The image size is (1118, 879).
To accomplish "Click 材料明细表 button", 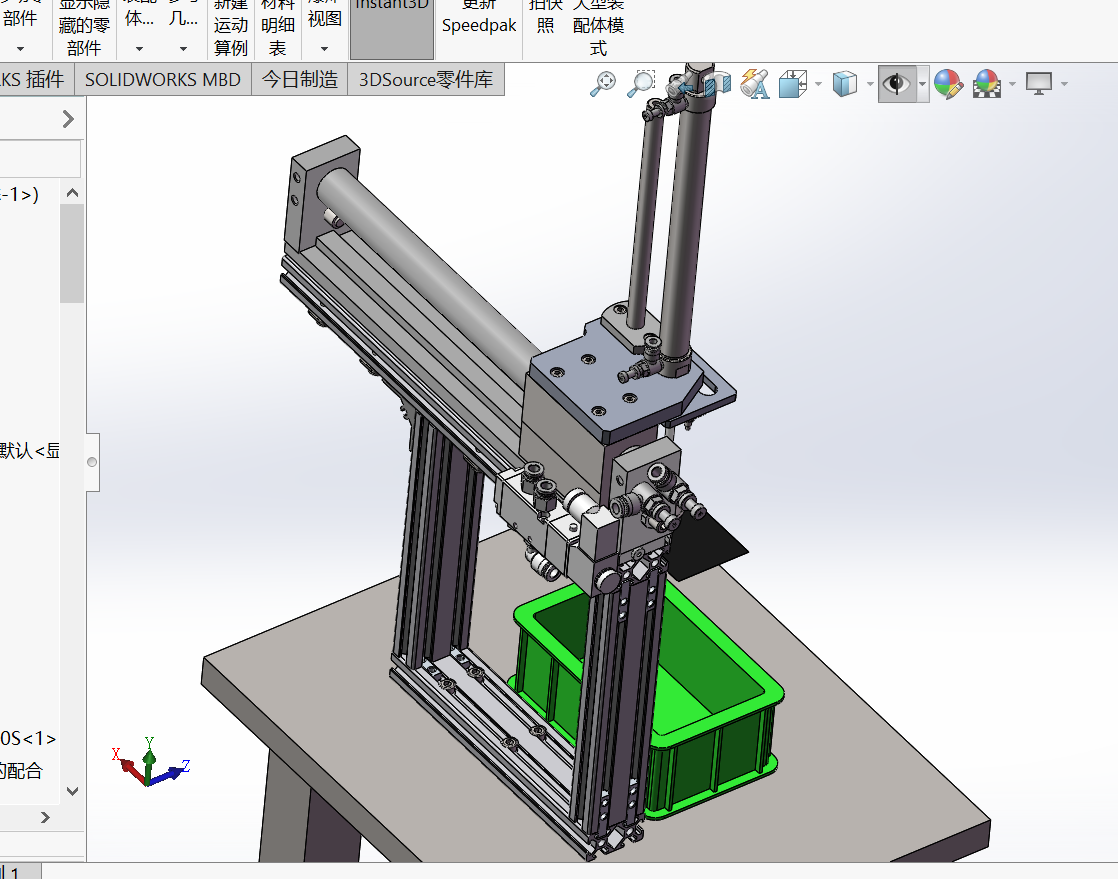I will tap(277, 29).
